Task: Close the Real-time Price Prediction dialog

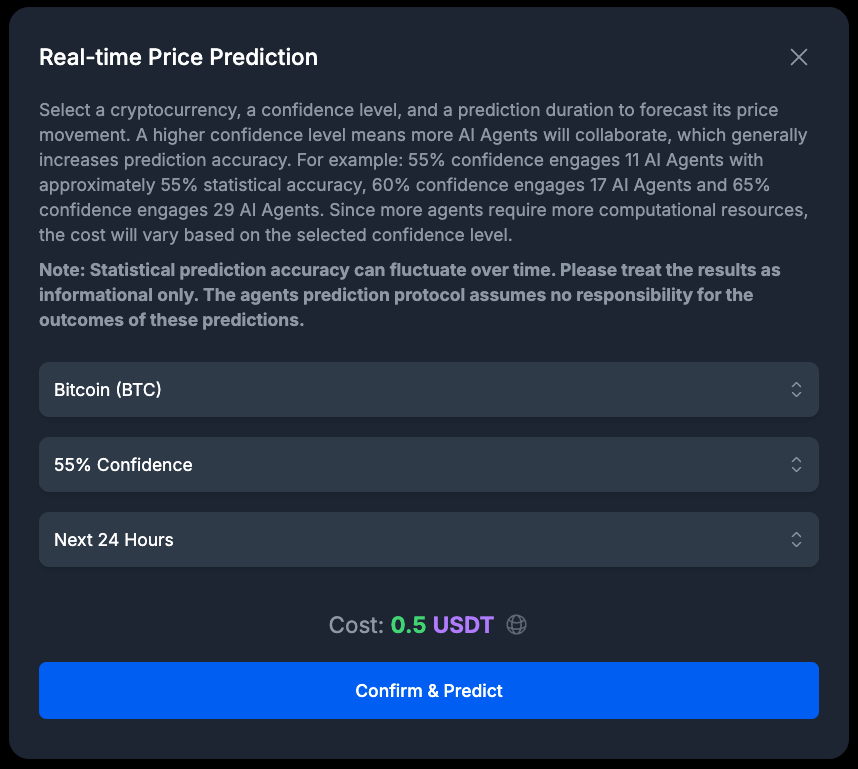Action: pos(798,57)
